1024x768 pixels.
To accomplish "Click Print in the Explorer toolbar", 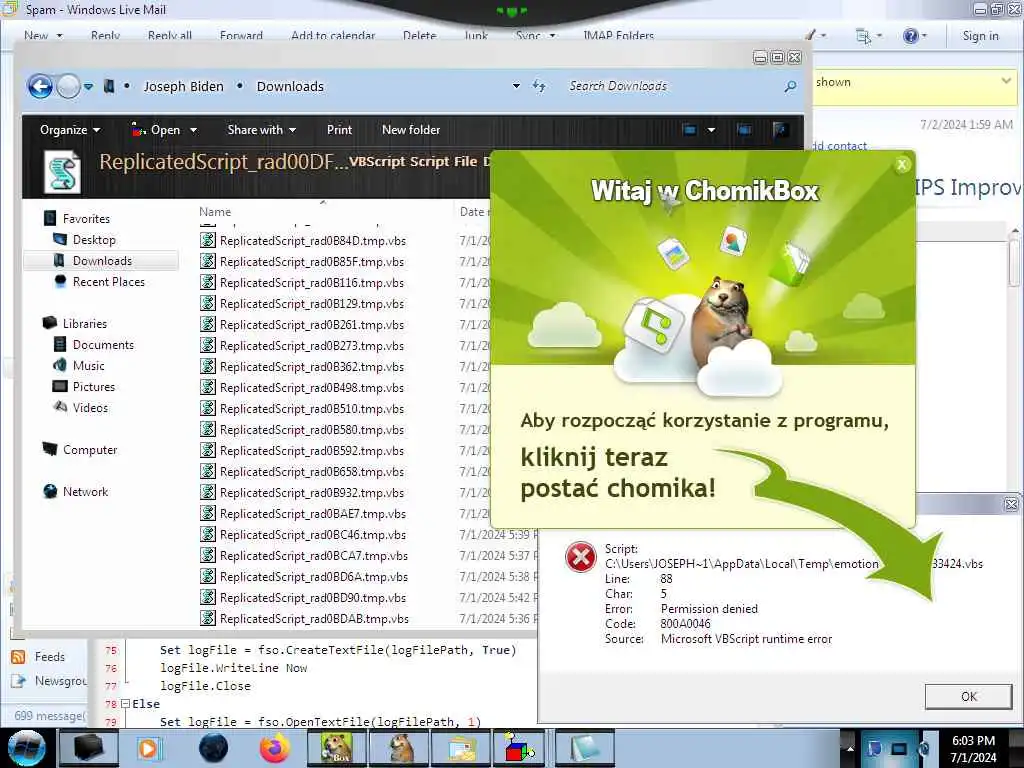I will point(339,130).
